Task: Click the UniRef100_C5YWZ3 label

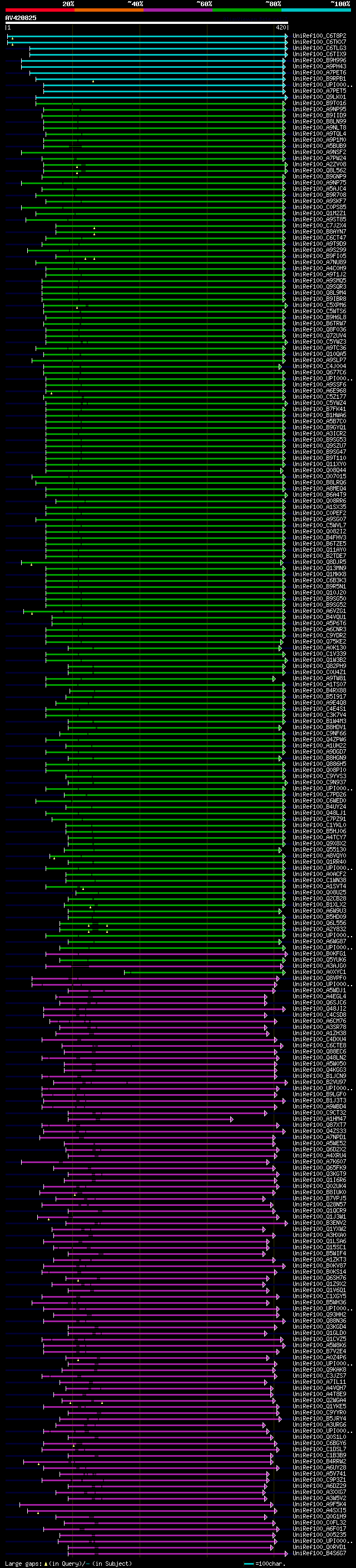Action: pyautogui.click(x=319, y=342)
